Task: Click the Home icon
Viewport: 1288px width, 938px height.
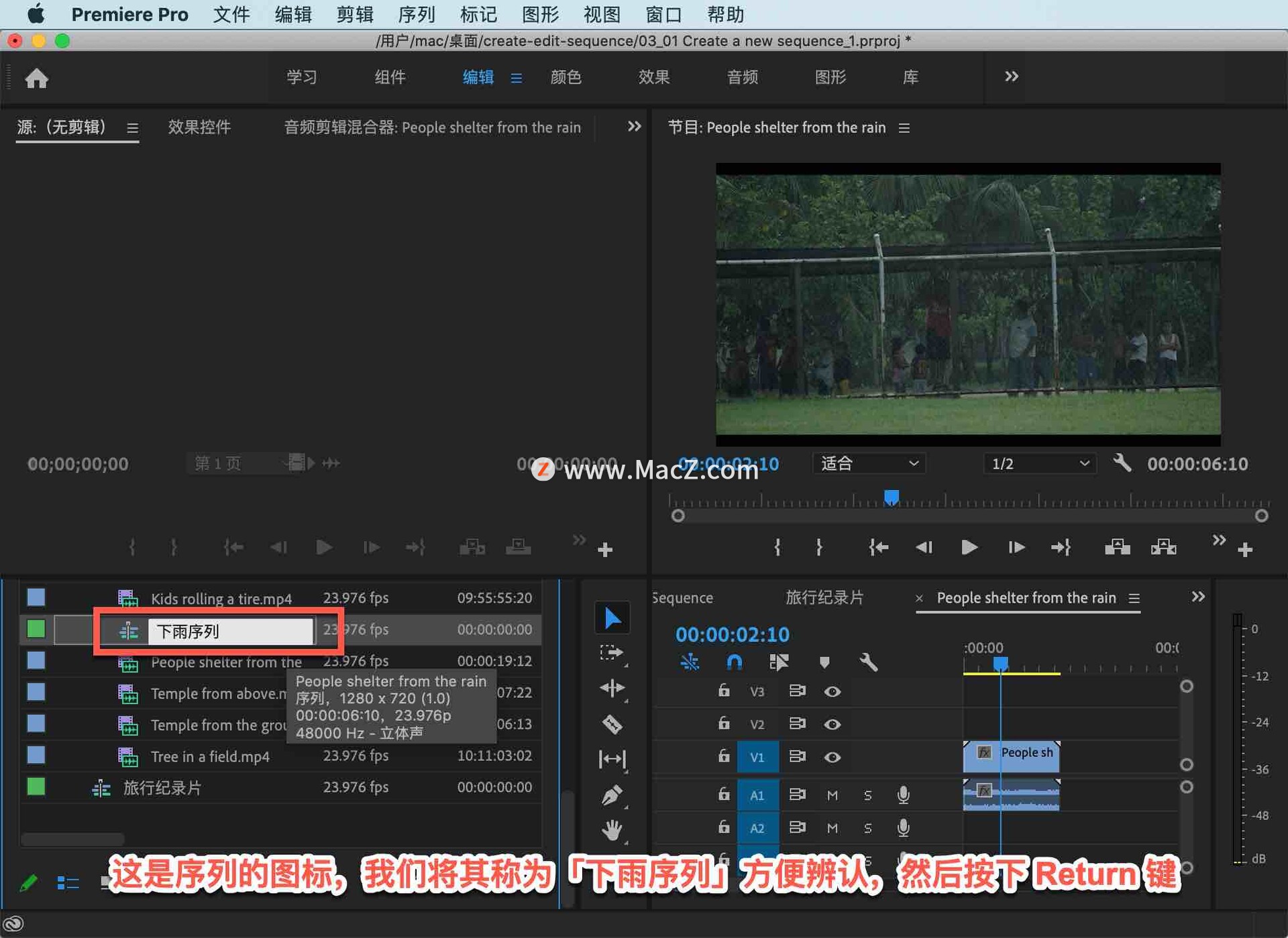Action: coord(37,78)
